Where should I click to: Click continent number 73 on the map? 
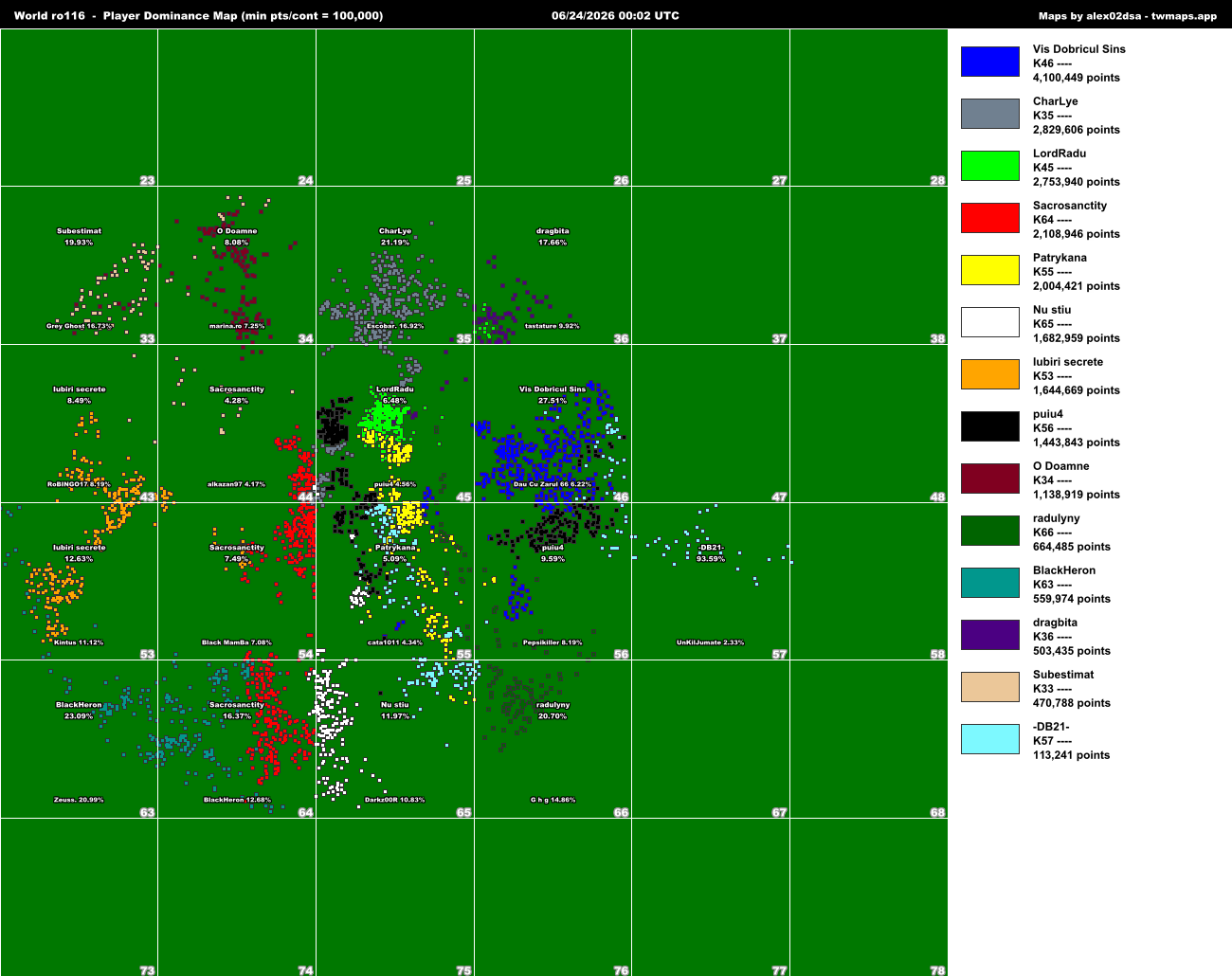147,970
